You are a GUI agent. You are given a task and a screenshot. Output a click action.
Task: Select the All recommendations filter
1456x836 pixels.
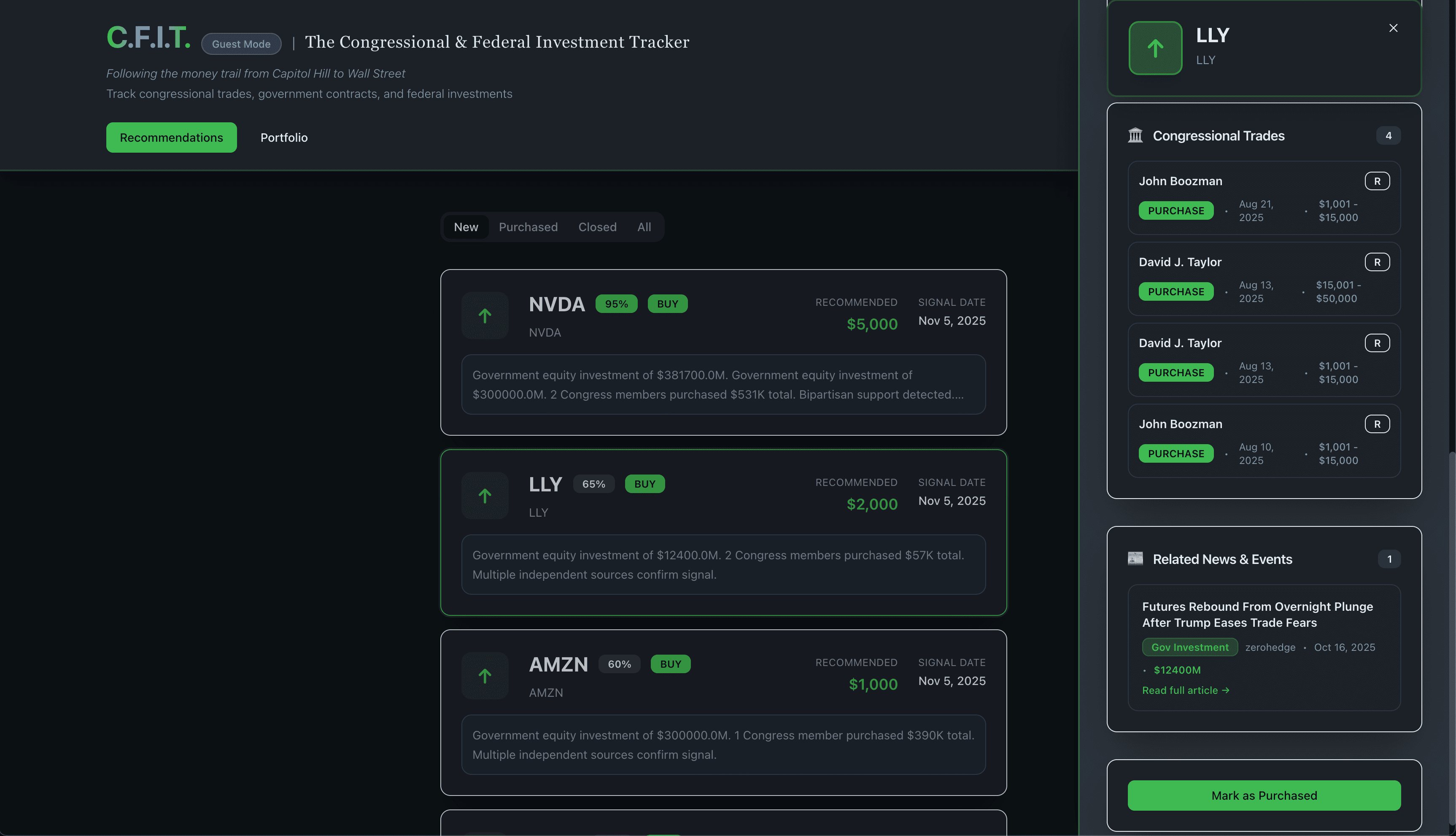click(644, 227)
